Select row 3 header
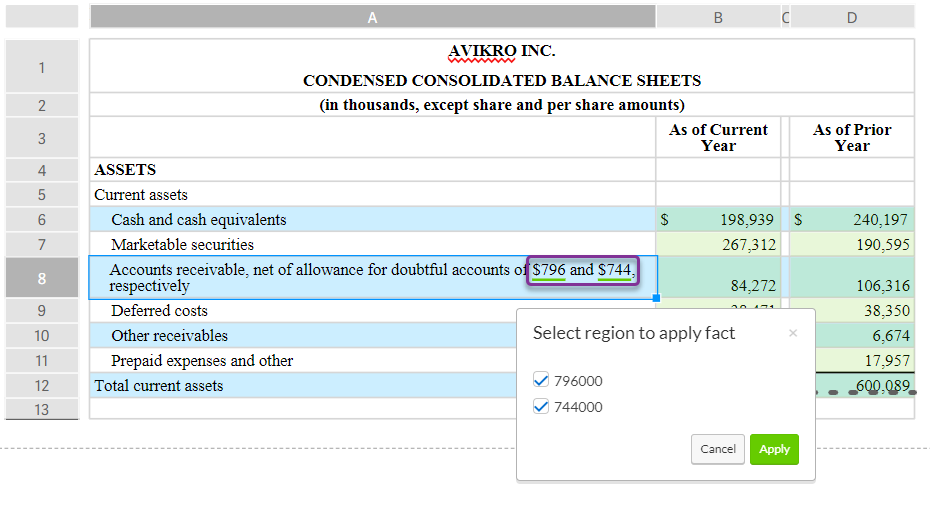The width and height of the screenshot is (930, 508). click(42, 138)
